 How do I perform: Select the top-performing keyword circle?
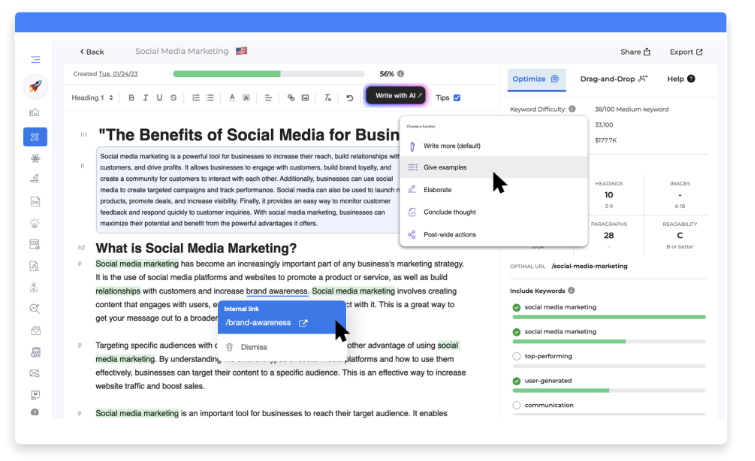[x=517, y=356]
